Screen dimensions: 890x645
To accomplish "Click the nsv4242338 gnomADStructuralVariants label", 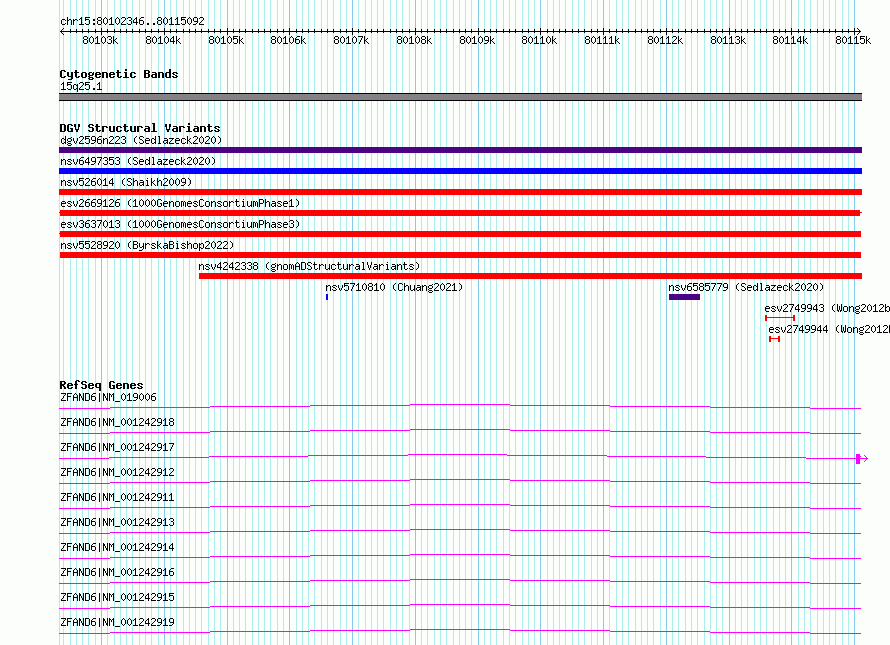I will [309, 266].
